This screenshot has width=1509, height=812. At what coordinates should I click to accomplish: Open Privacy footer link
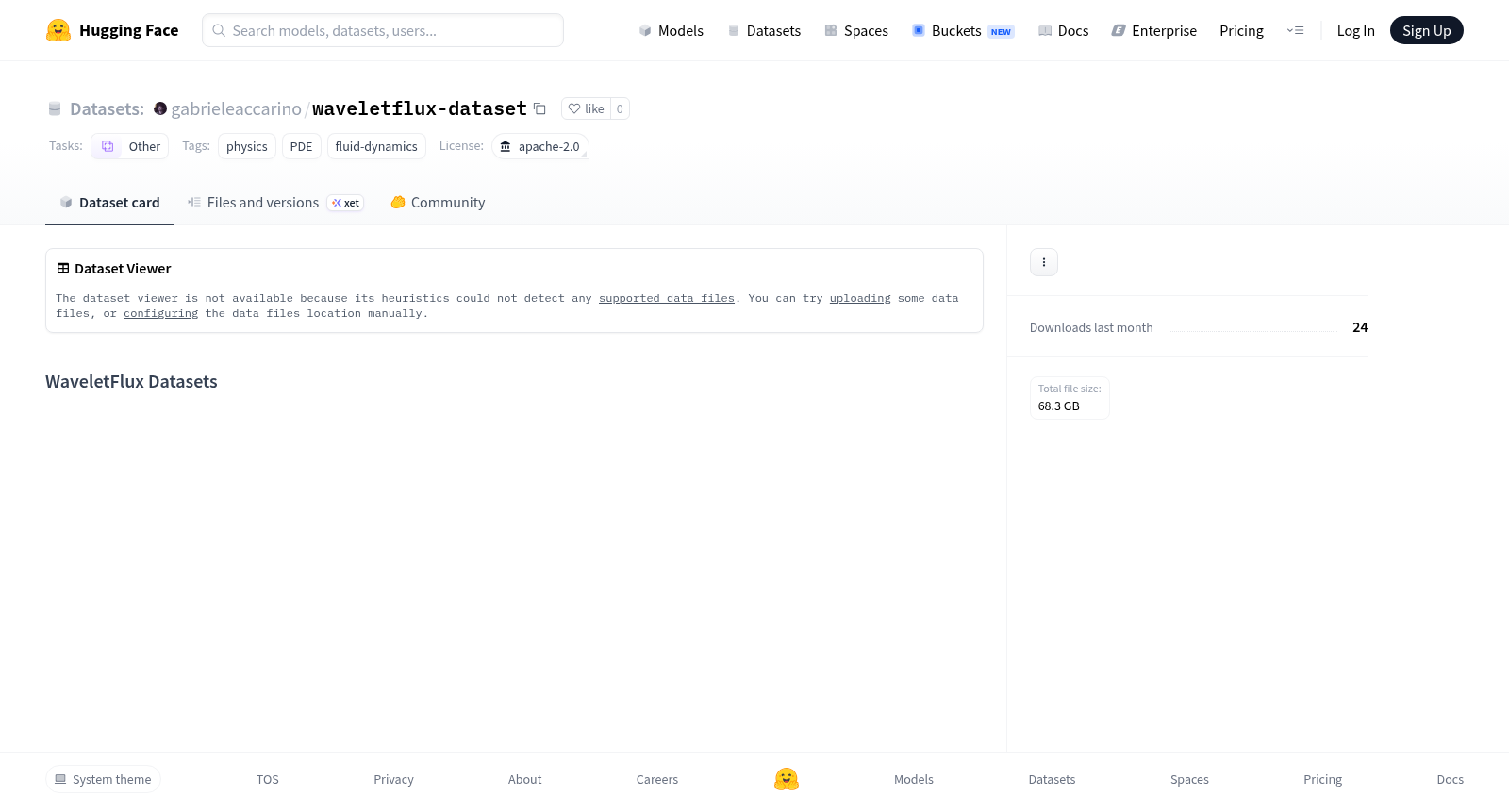coord(393,779)
